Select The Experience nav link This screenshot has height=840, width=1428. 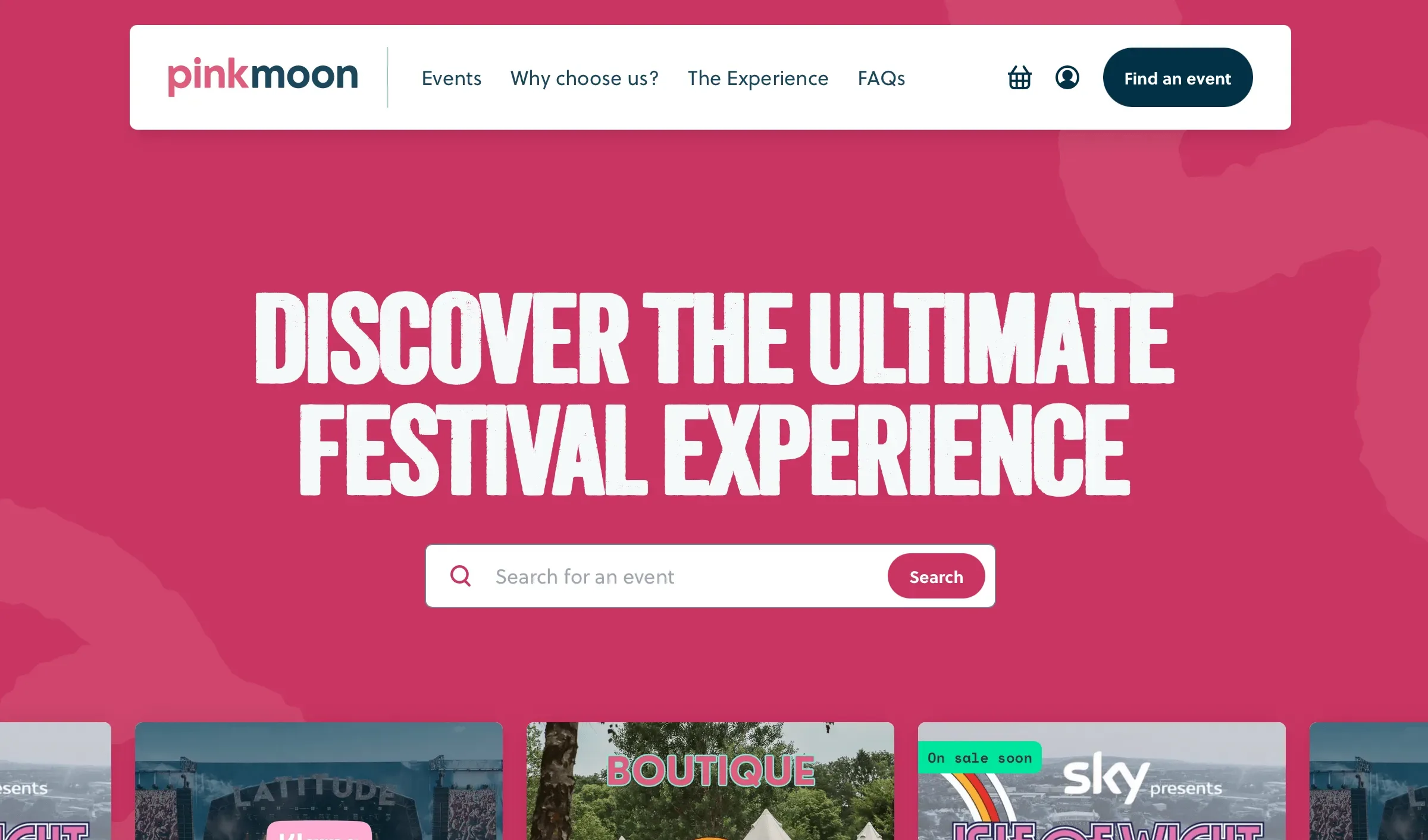758,78
